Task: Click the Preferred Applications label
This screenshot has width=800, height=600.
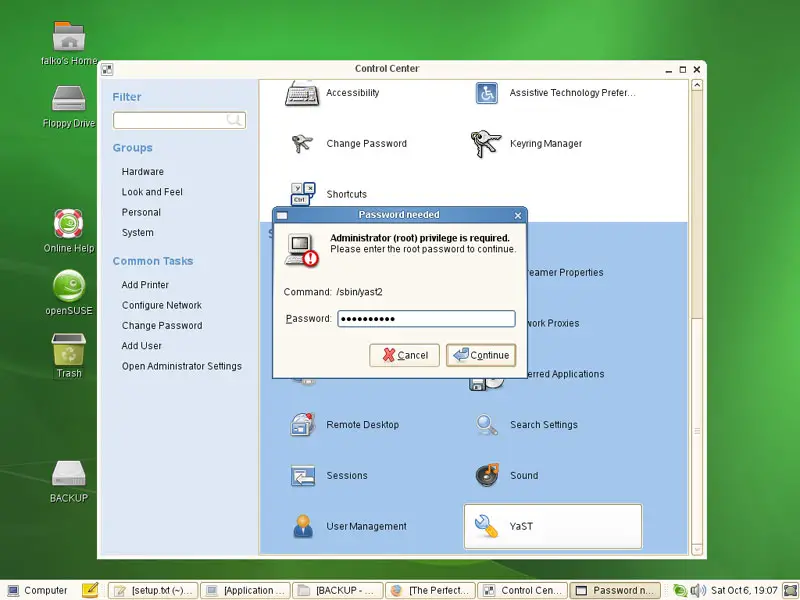Action: 566,374
